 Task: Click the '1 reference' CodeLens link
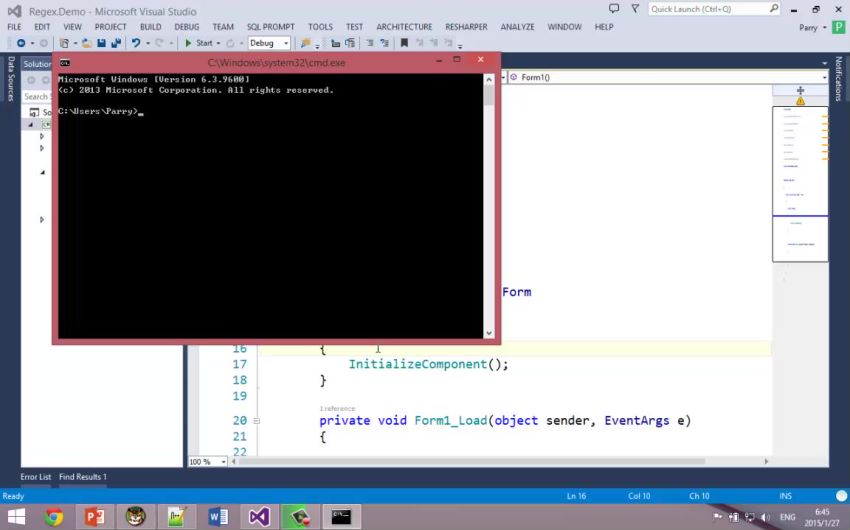[337, 409]
